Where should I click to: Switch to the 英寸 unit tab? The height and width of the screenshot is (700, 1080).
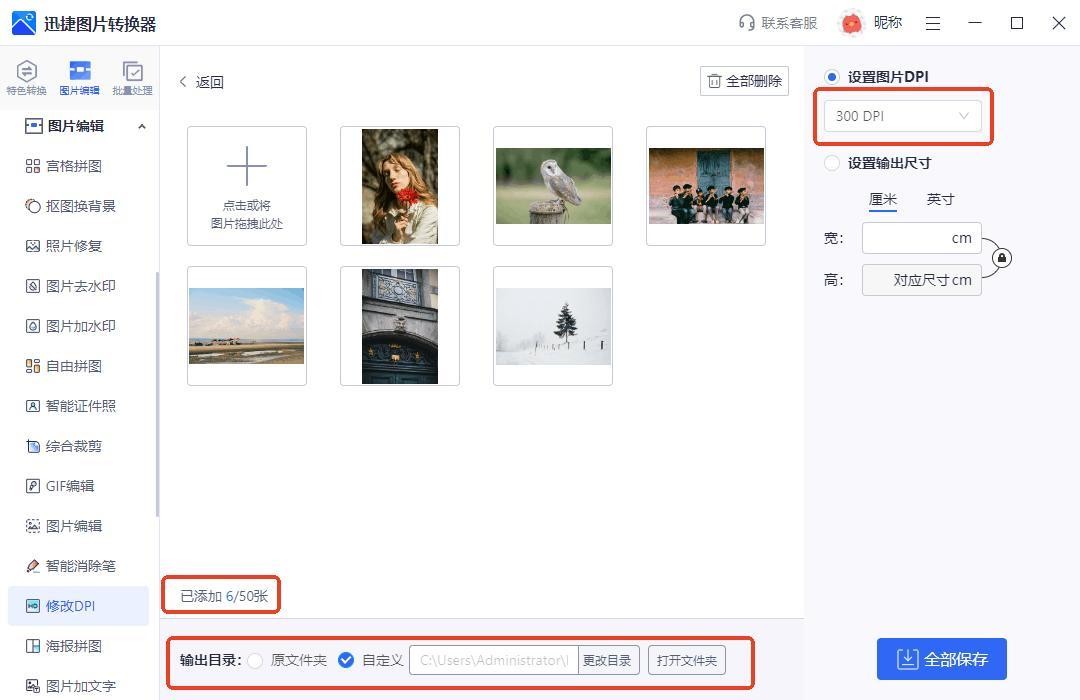940,199
